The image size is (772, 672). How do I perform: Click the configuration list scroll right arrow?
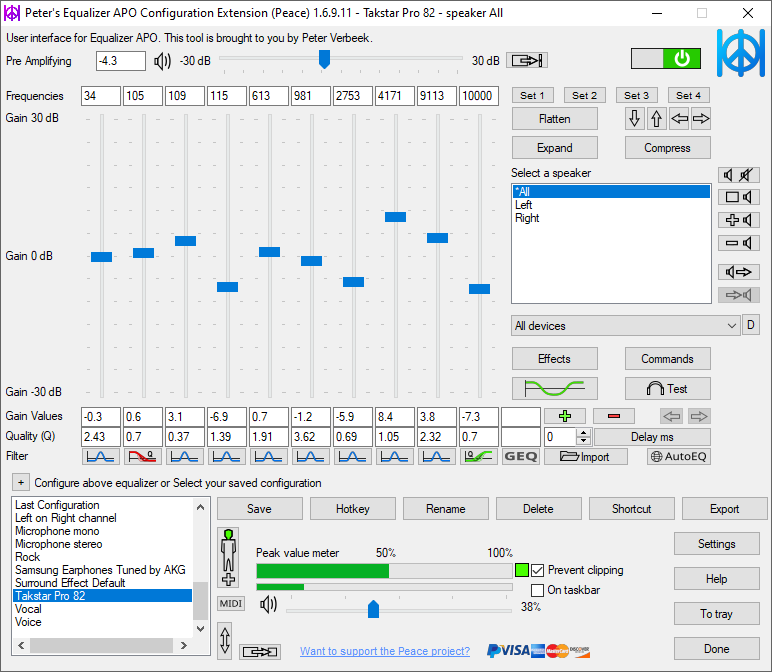click(x=184, y=645)
